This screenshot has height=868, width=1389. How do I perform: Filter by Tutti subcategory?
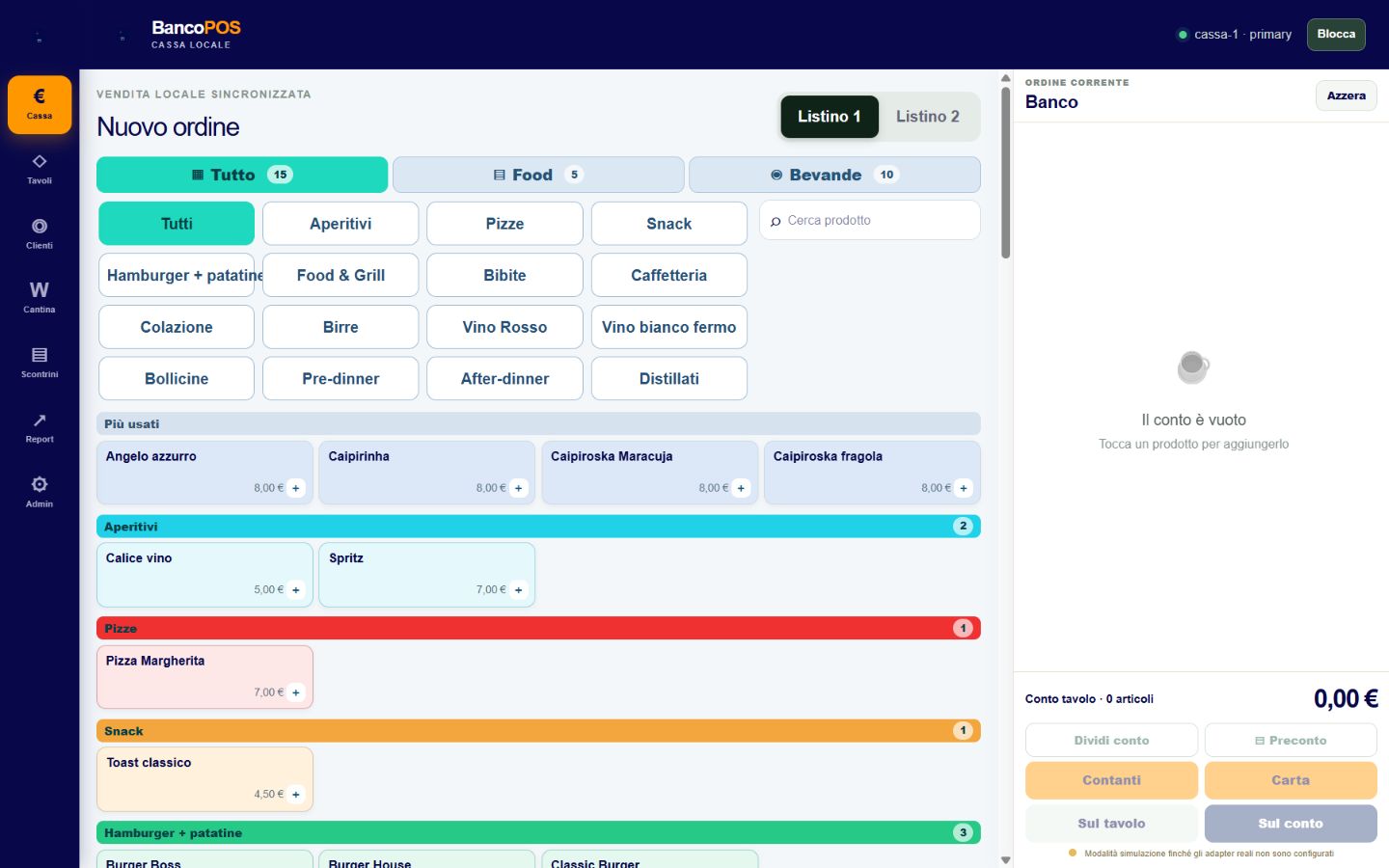pyautogui.click(x=177, y=224)
